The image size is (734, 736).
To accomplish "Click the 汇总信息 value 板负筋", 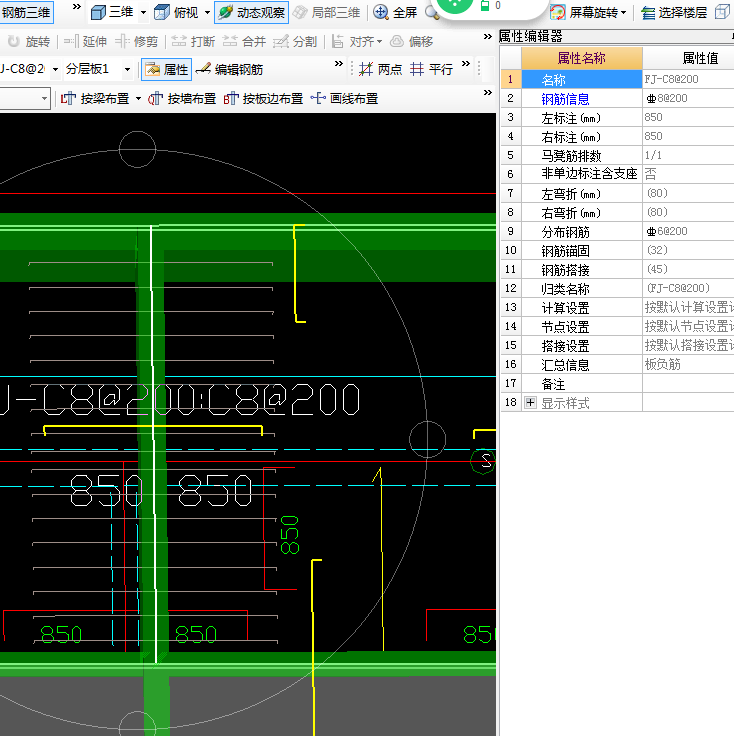I will [688, 364].
